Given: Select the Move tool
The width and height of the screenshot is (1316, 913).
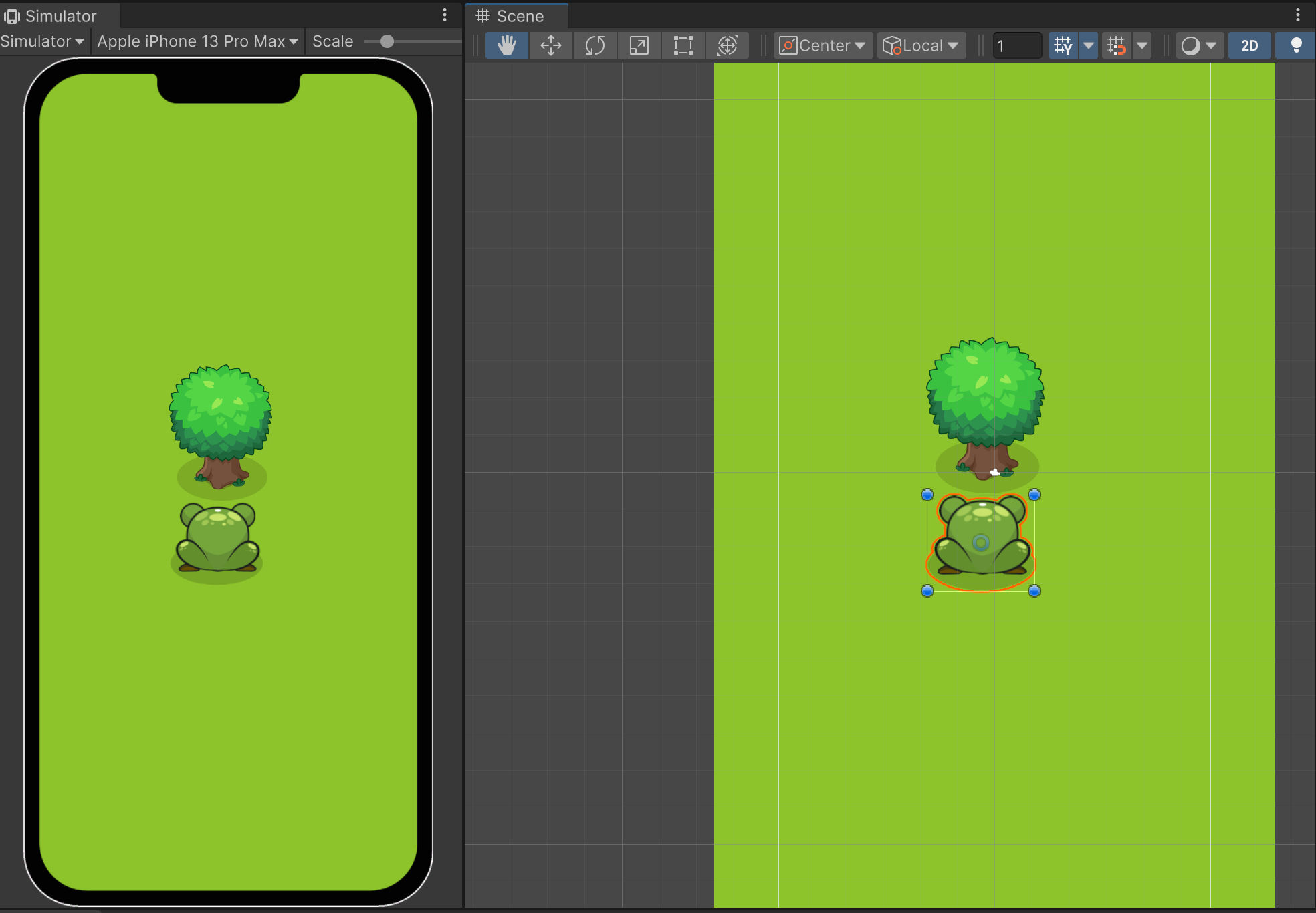Looking at the screenshot, I should [x=550, y=45].
